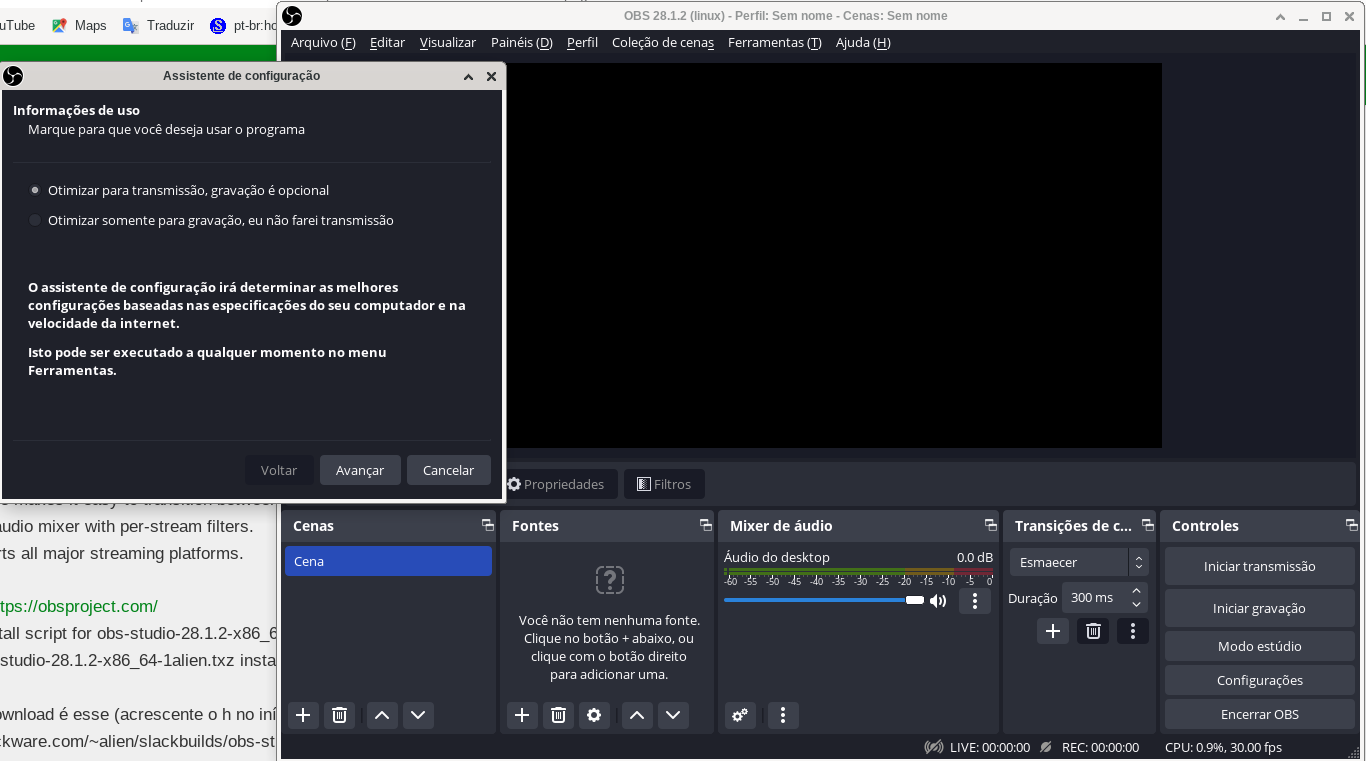Screen dimensions: 1366x761
Task: Add a new scene with the plus icon in Cenas
Action: pyautogui.click(x=303, y=715)
